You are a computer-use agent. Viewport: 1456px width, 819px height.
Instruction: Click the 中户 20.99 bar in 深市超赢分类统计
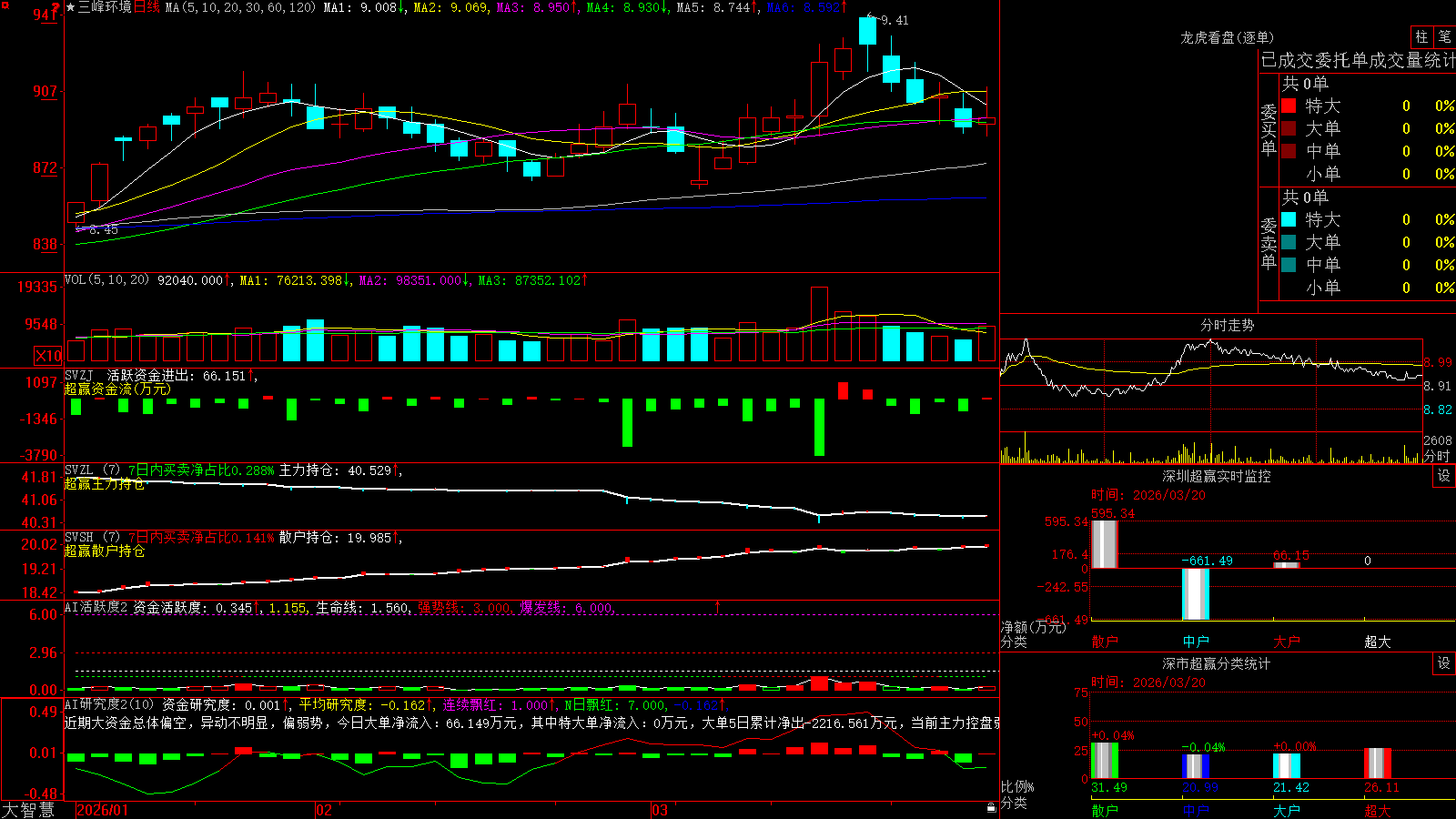pyautogui.click(x=1195, y=766)
